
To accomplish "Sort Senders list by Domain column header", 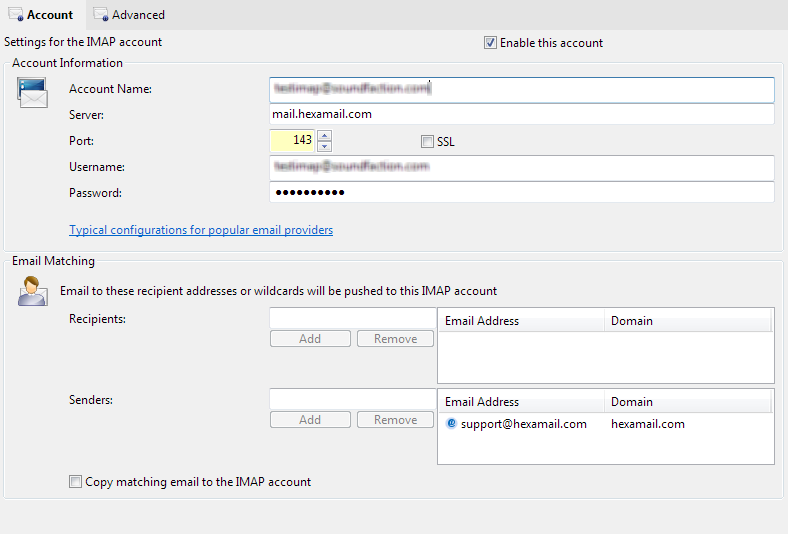I will click(688, 402).
